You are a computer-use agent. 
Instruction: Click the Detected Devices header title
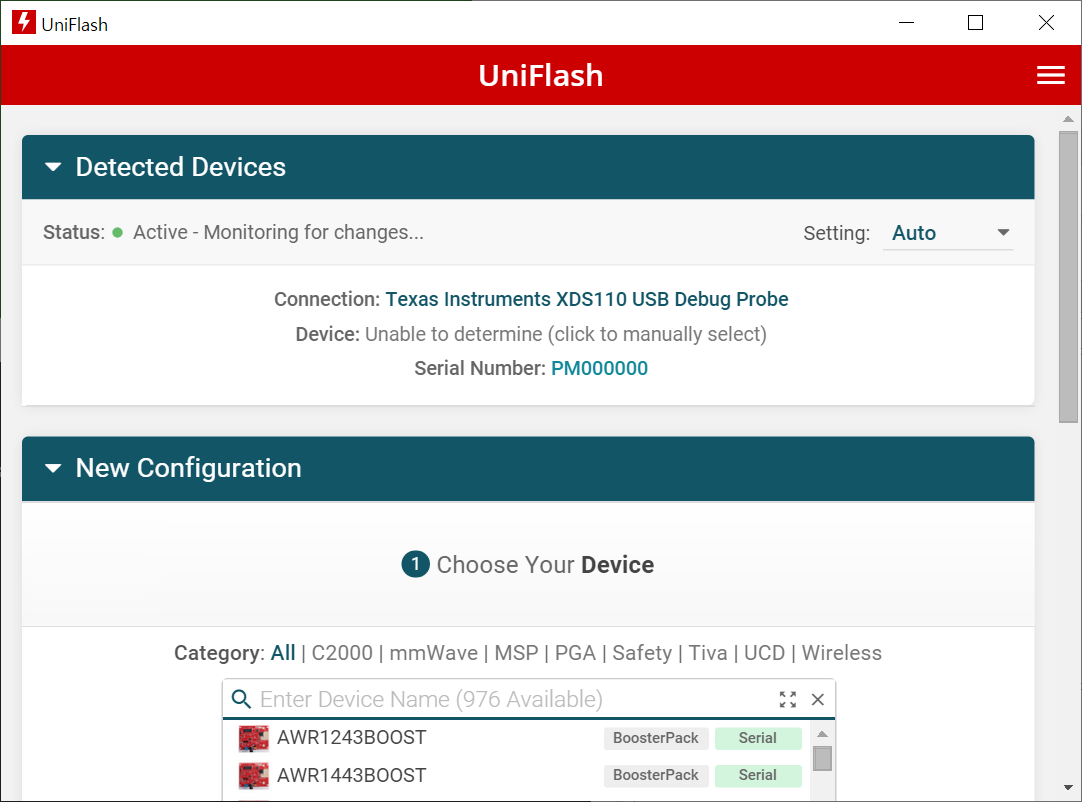click(180, 167)
